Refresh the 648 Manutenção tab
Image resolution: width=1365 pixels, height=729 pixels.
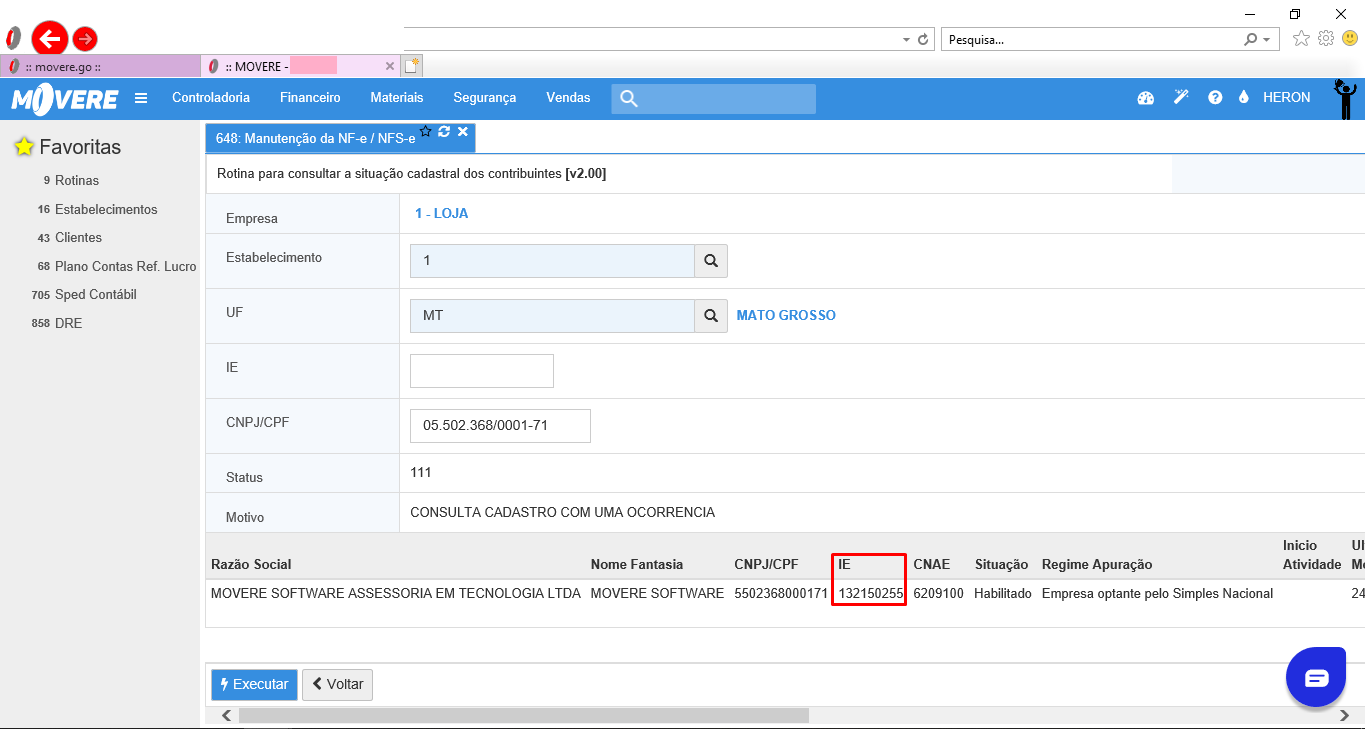[444, 131]
